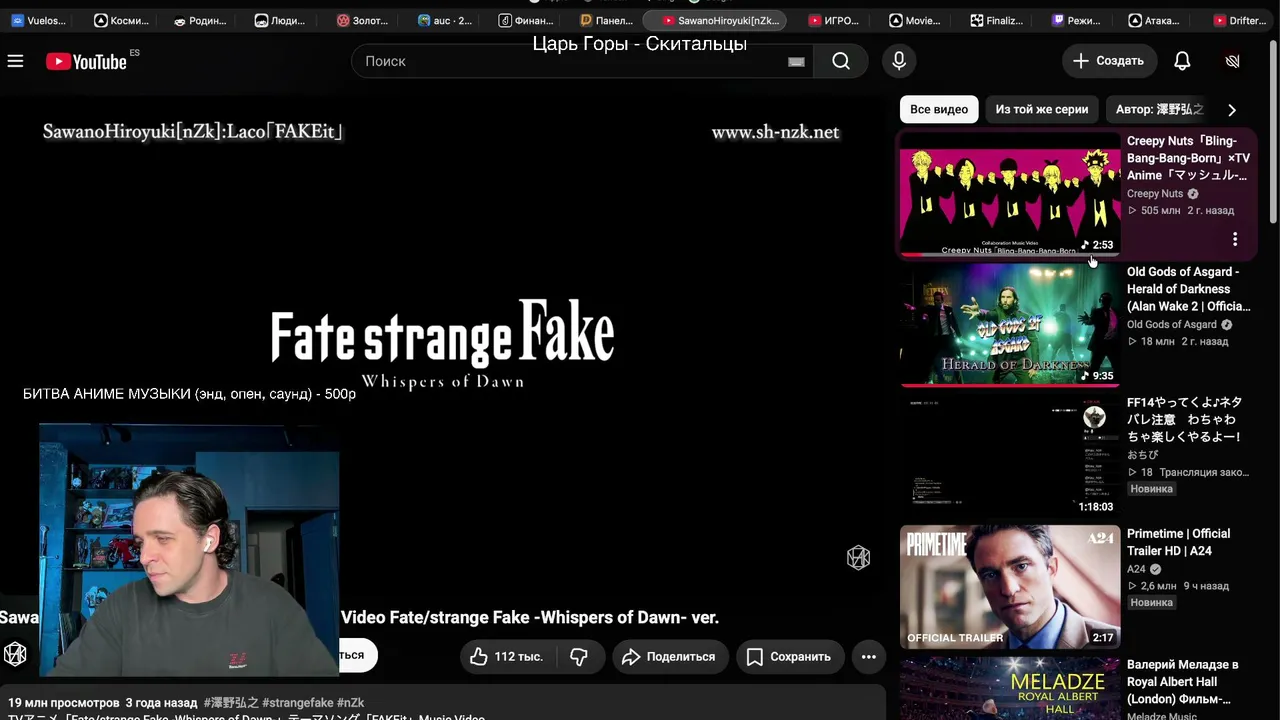Click the #nZk hashtag
This screenshot has height=720, width=1280.
[351, 703]
